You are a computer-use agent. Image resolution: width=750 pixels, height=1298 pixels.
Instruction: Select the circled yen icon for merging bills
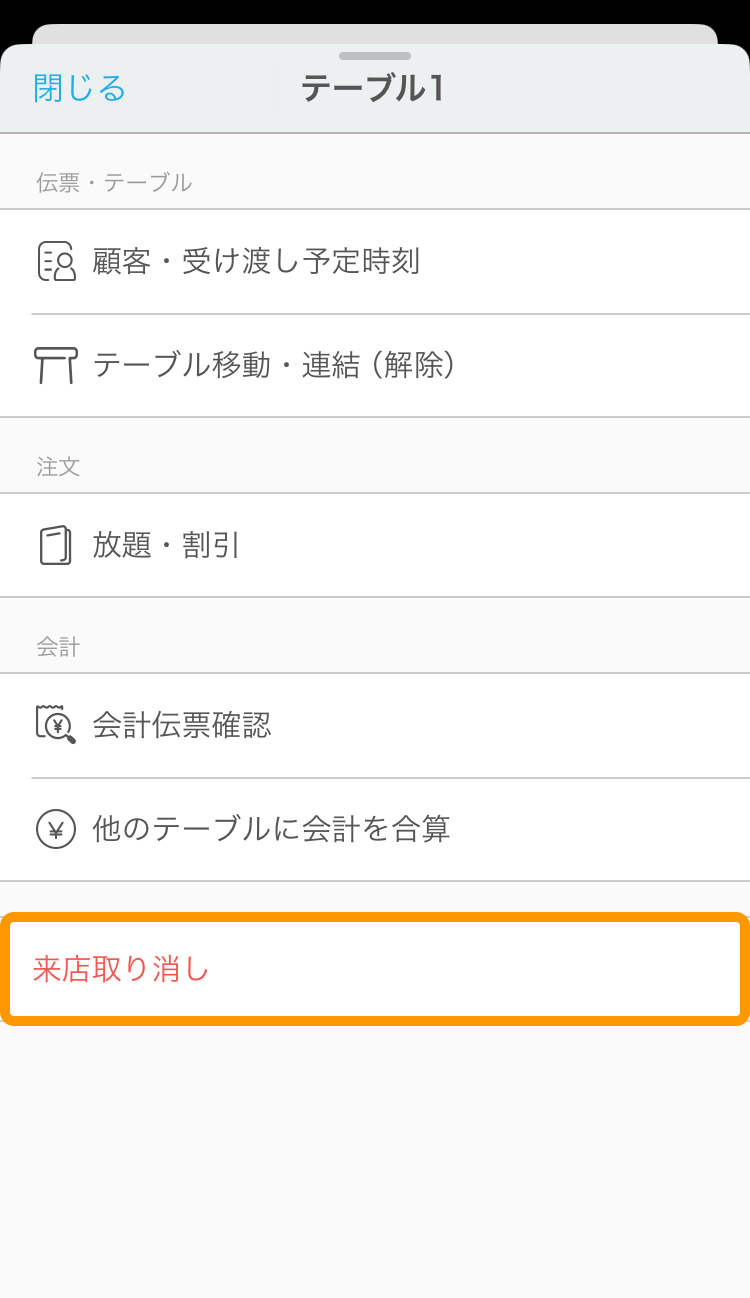57,830
